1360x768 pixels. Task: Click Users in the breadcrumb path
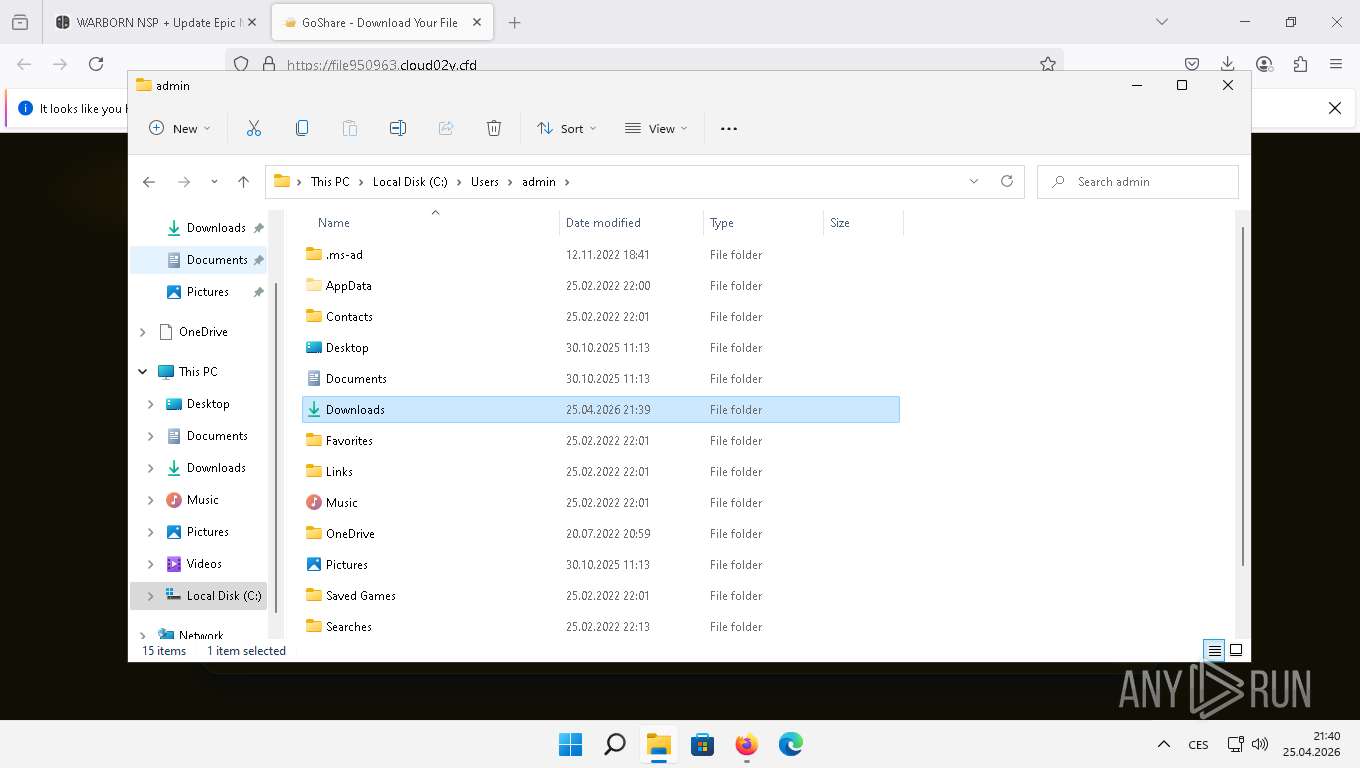point(485,182)
